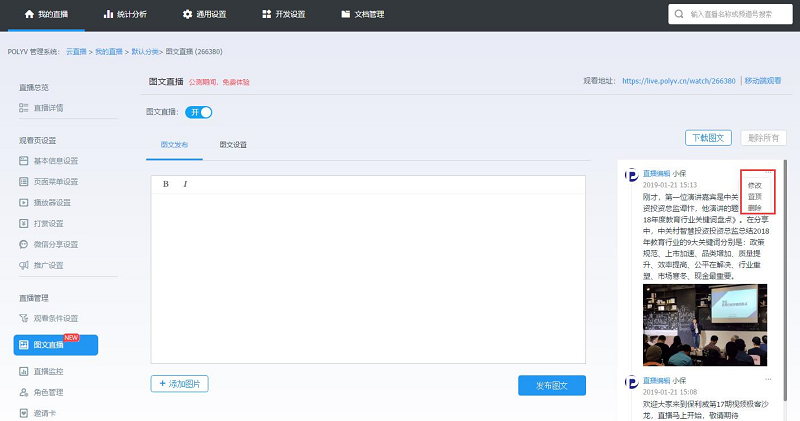800x421 pixels.
Task: Click the Italic formatting icon
Action: [185, 184]
